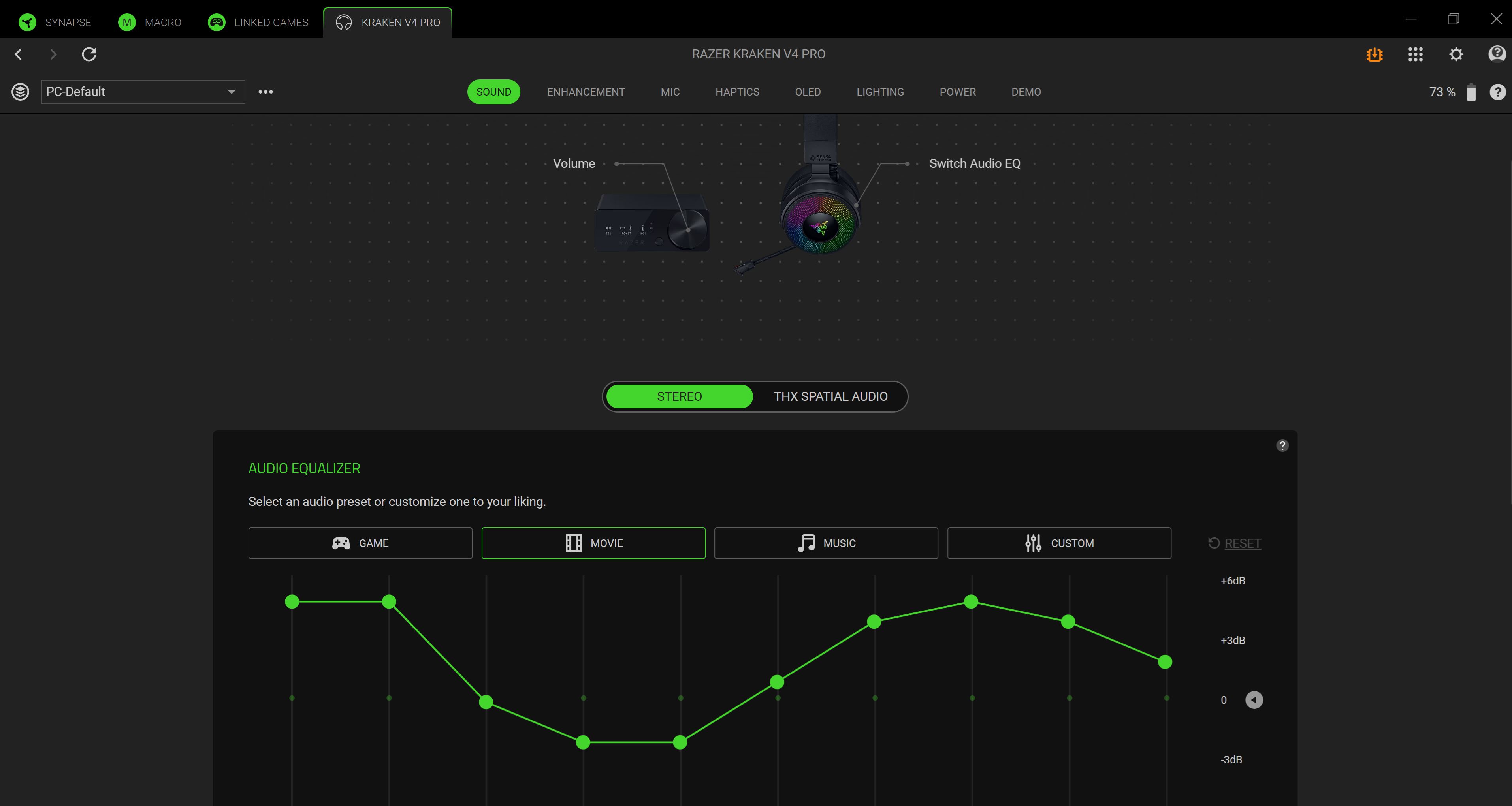
Task: Click the first EQ band slider handle
Action: point(292,601)
